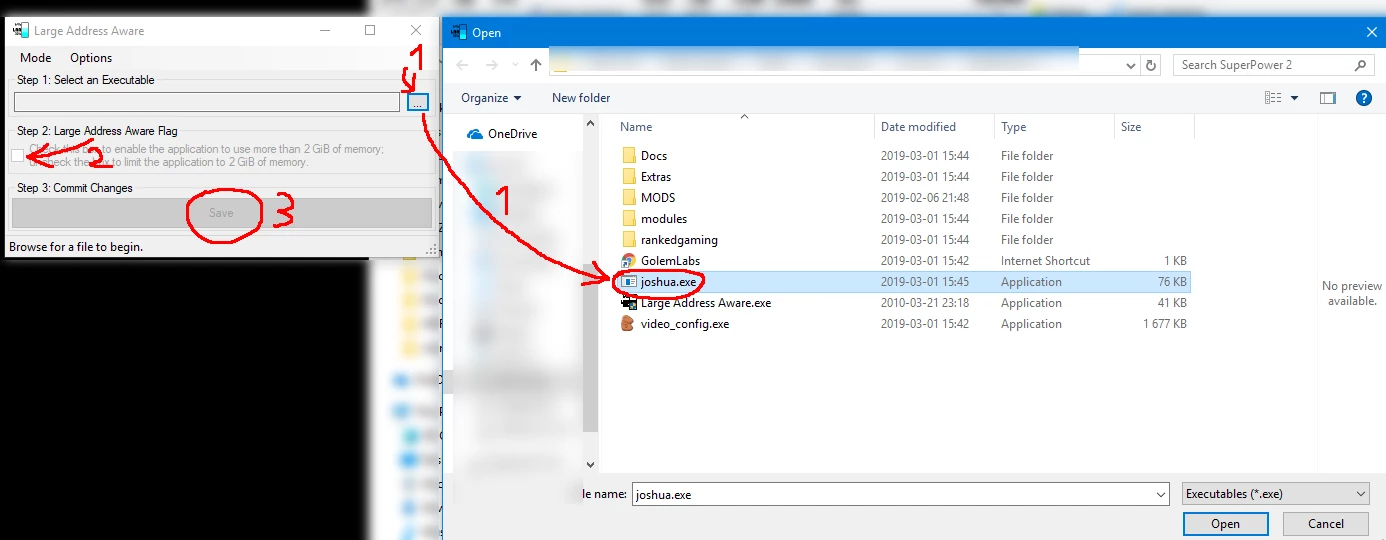Screen dimensions: 1386x540
Task: Open the Mode menu
Action: pyautogui.click(x=36, y=58)
